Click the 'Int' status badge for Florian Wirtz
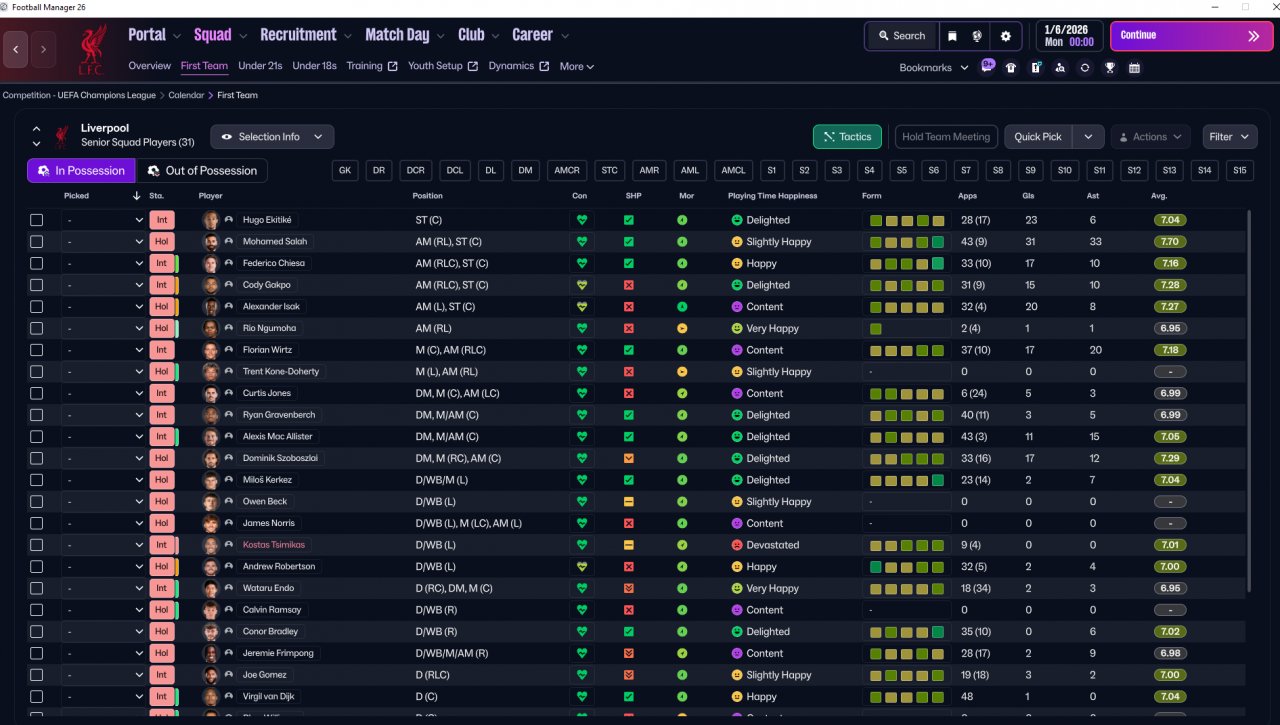Screen dimensions: 1280x725 tap(161, 350)
